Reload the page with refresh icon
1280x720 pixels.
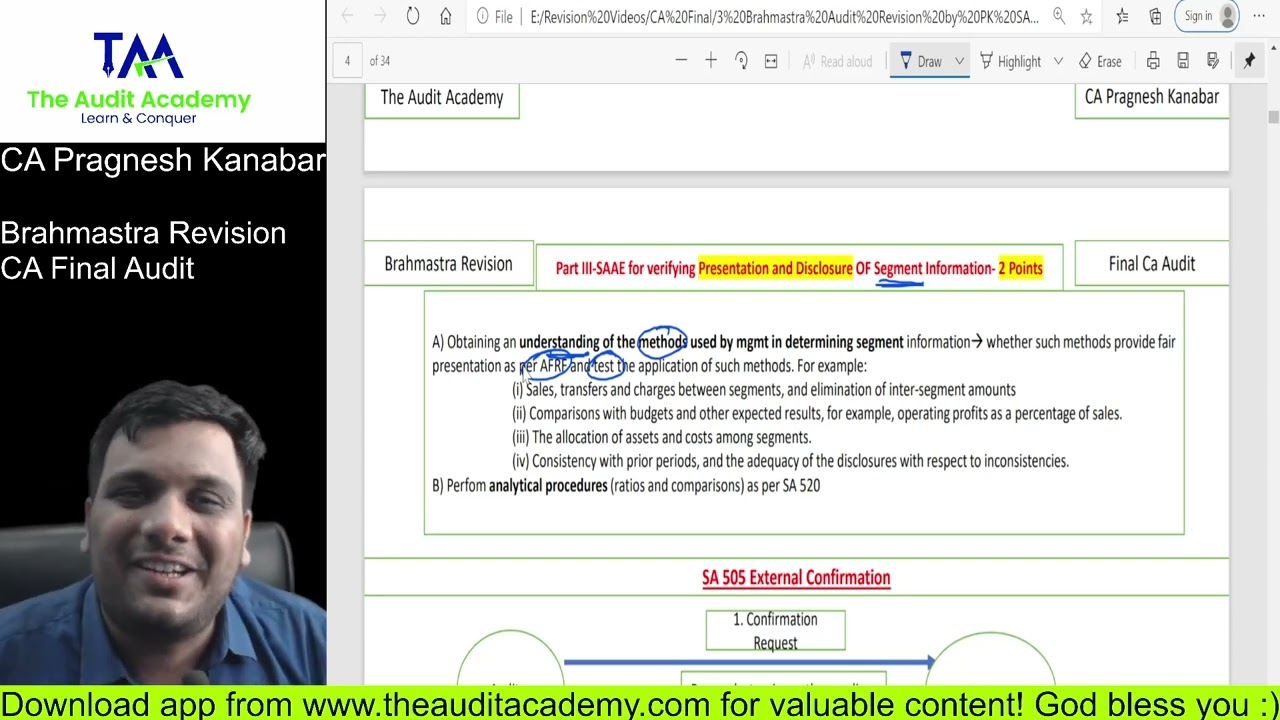tap(413, 16)
